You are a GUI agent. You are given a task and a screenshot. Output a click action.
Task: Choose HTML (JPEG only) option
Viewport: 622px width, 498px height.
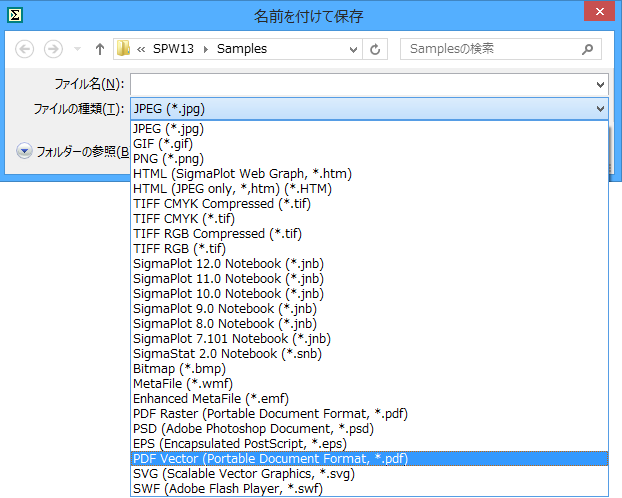[x=369, y=189]
